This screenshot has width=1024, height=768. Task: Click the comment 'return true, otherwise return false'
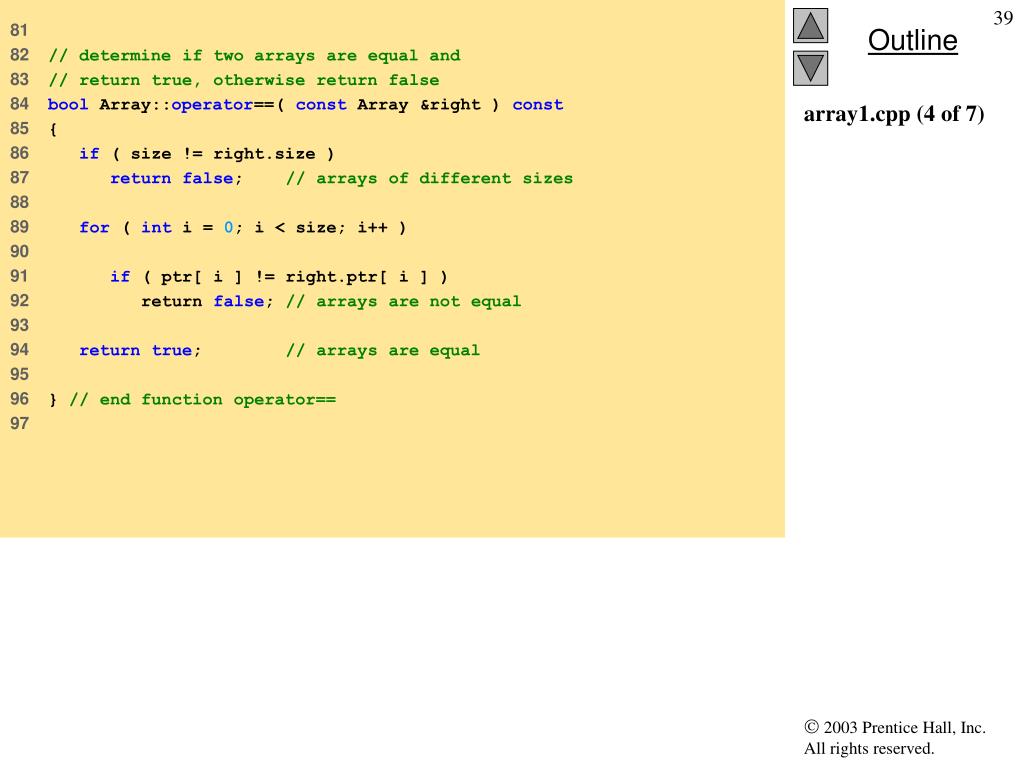tap(244, 80)
